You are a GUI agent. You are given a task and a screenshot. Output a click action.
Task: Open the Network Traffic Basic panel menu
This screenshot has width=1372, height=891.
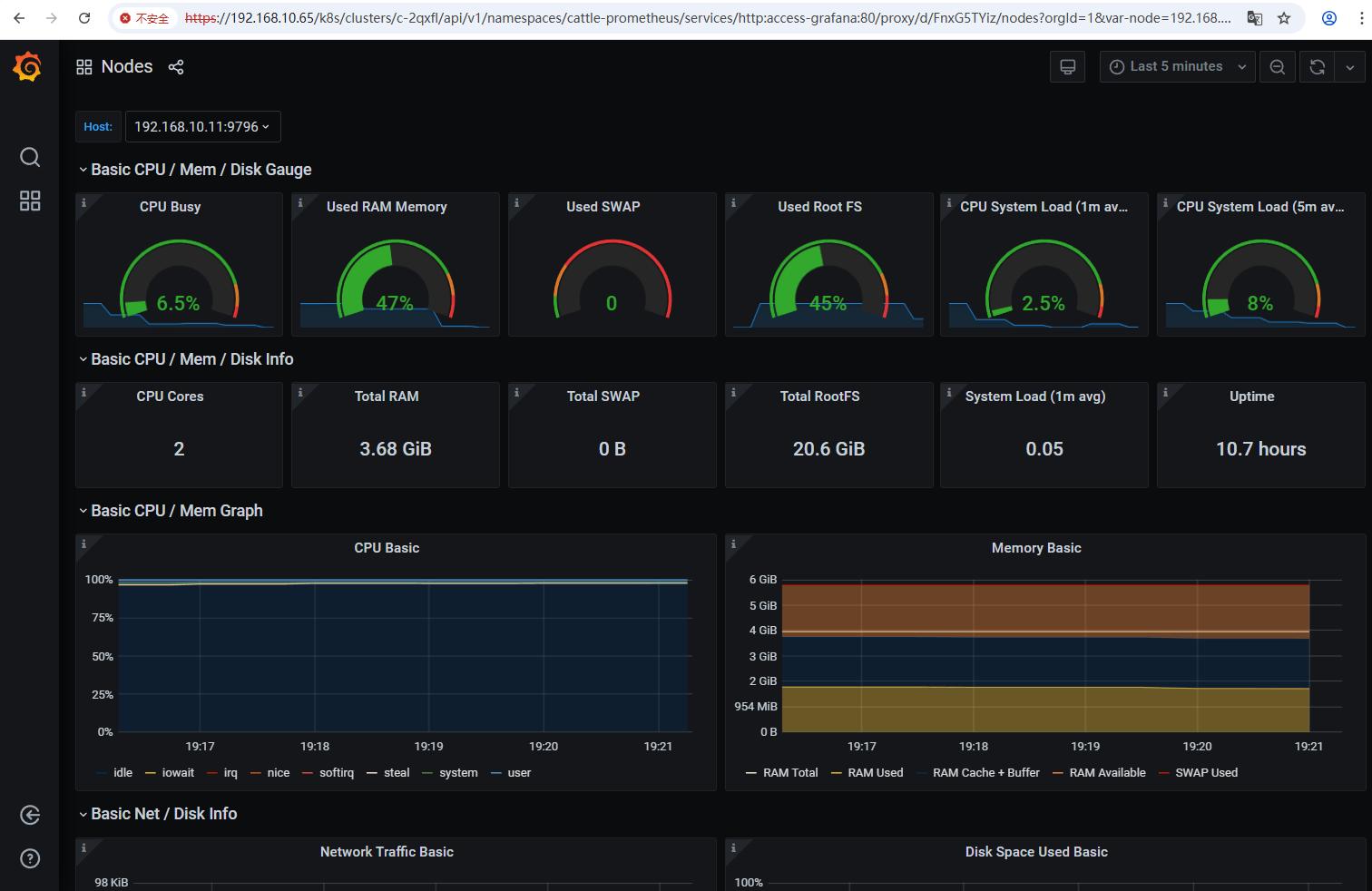pyautogui.click(x=387, y=852)
